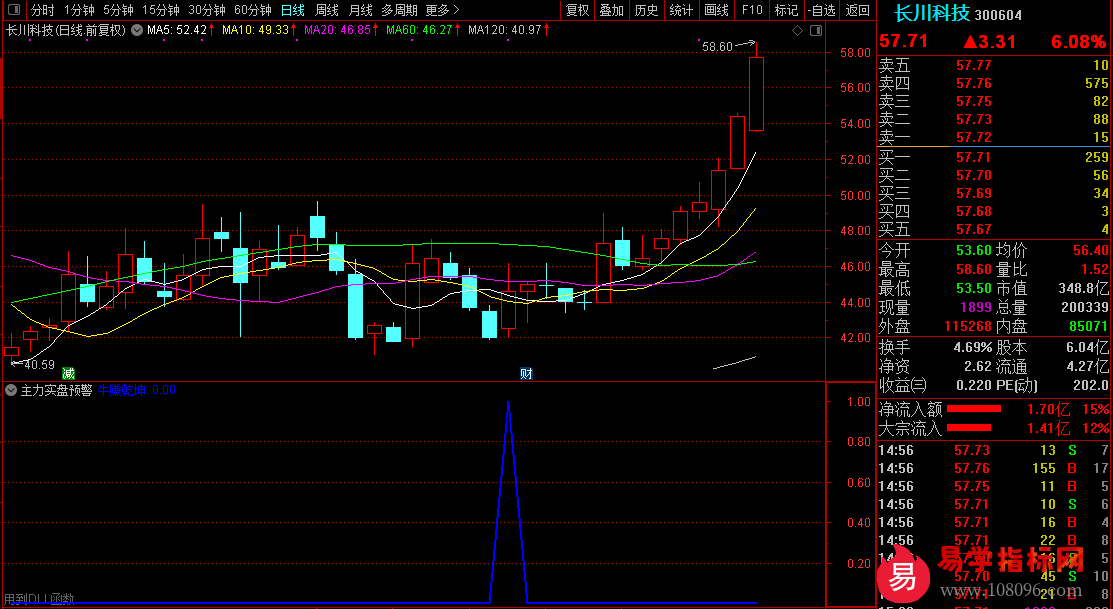The width and height of the screenshot is (1113, 609).
Task: Click the MA10: 49.33 label
Action: tap(256, 31)
